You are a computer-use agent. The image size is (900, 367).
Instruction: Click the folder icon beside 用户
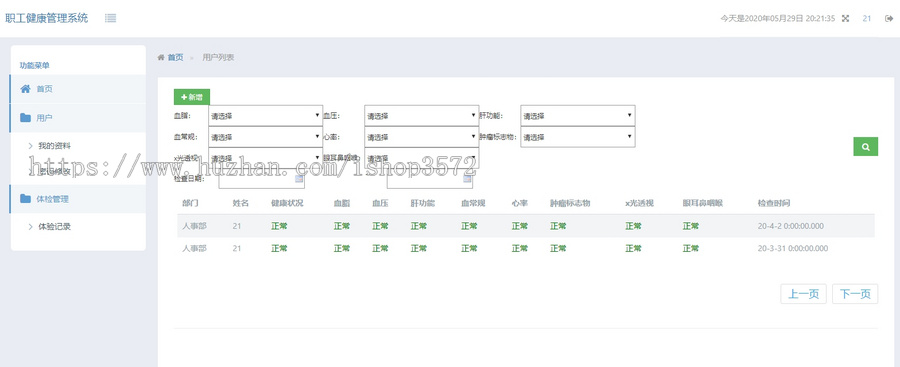click(25, 118)
